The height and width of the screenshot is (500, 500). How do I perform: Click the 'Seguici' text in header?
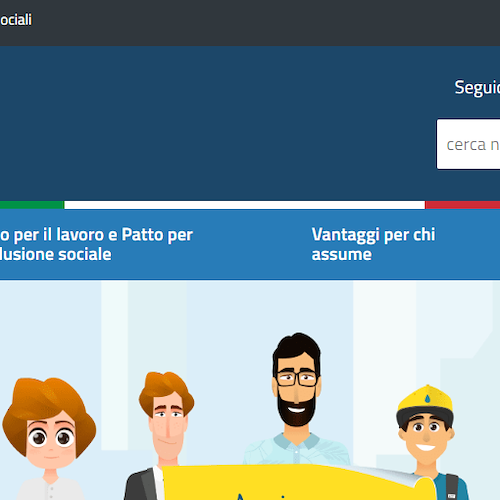pyautogui.click(x=477, y=87)
